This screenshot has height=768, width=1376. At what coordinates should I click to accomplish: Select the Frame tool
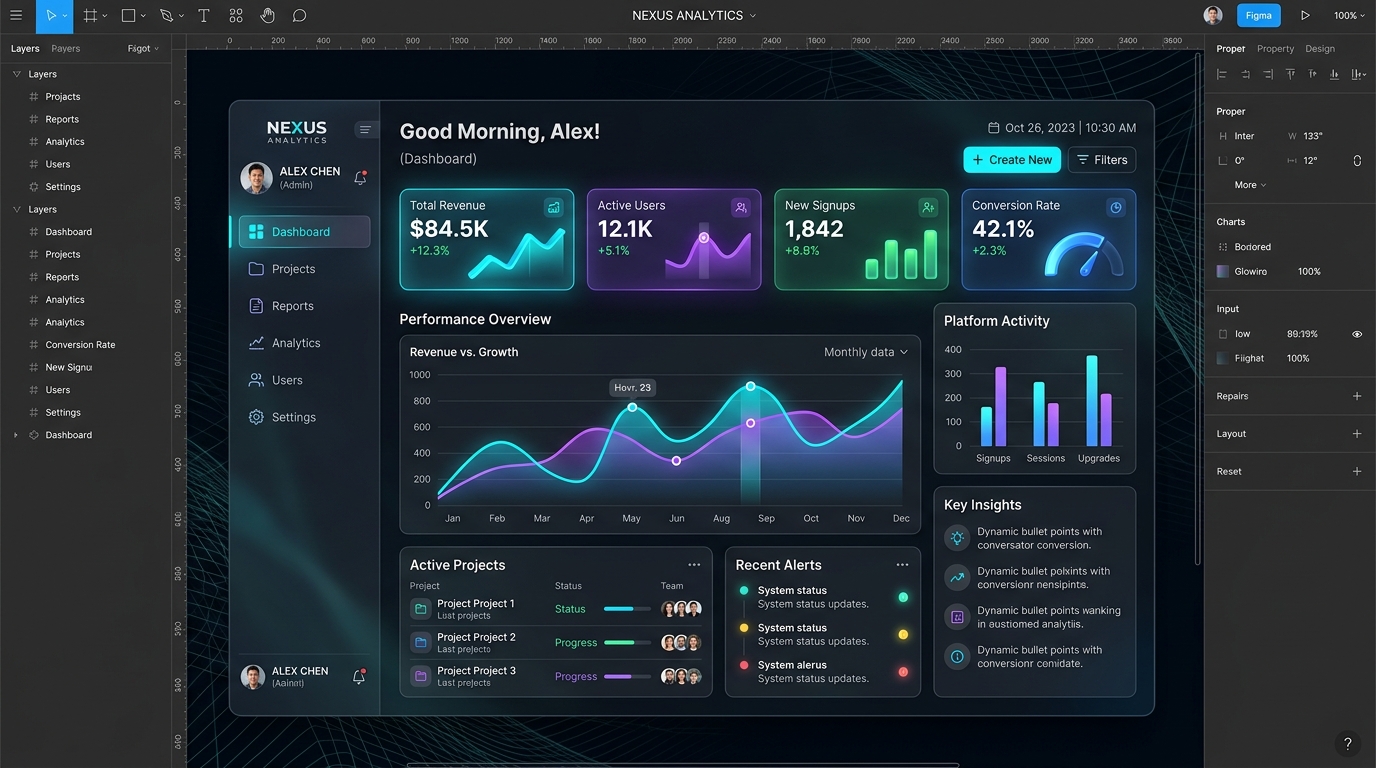(x=90, y=16)
